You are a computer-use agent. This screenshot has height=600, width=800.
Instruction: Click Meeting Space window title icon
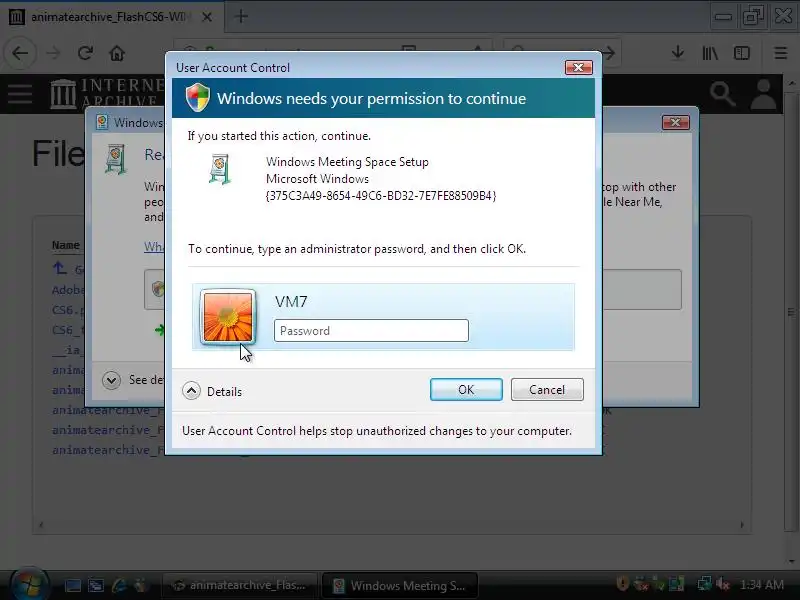click(102, 122)
